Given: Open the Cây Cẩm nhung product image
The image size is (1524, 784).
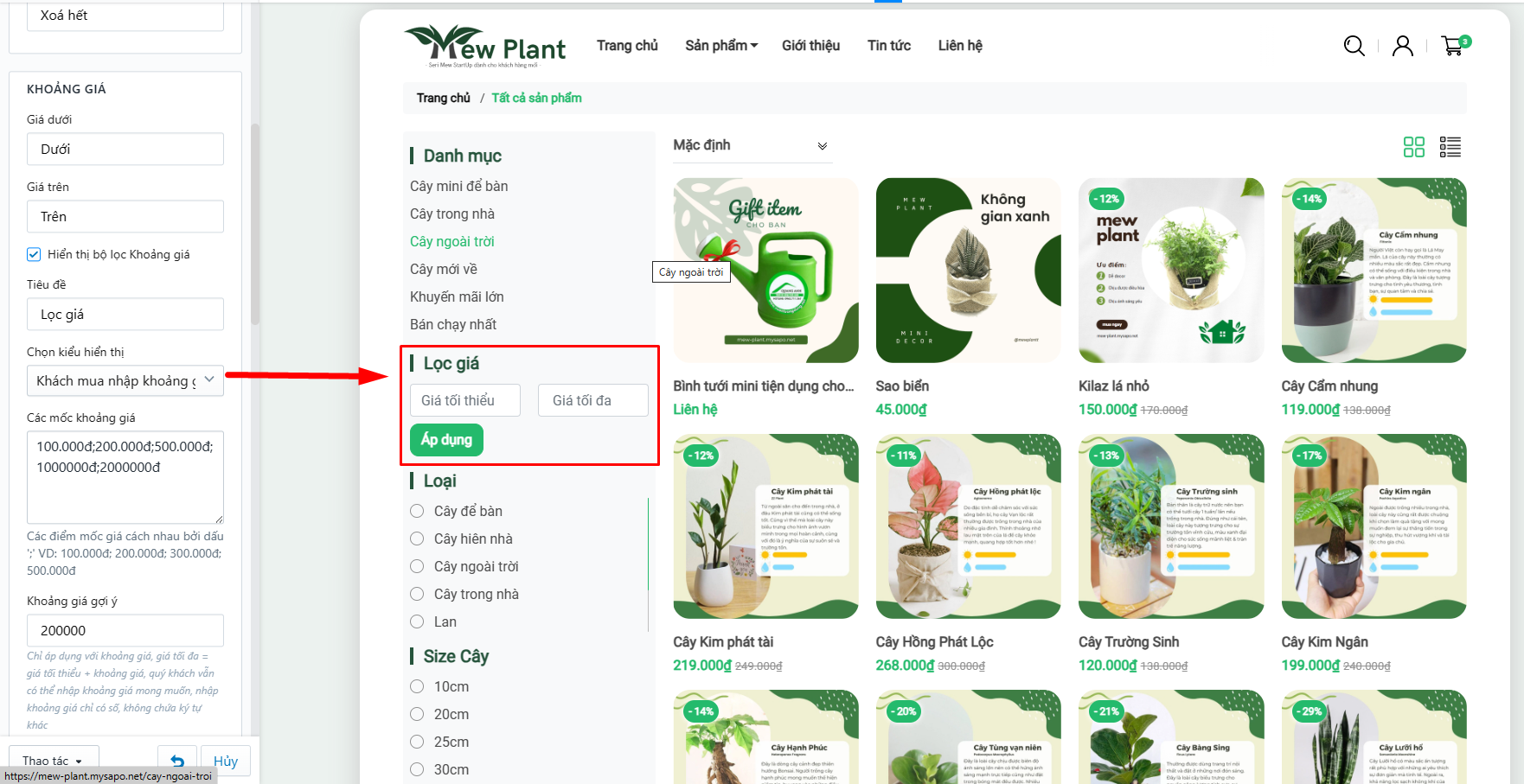Looking at the screenshot, I should tap(1374, 271).
